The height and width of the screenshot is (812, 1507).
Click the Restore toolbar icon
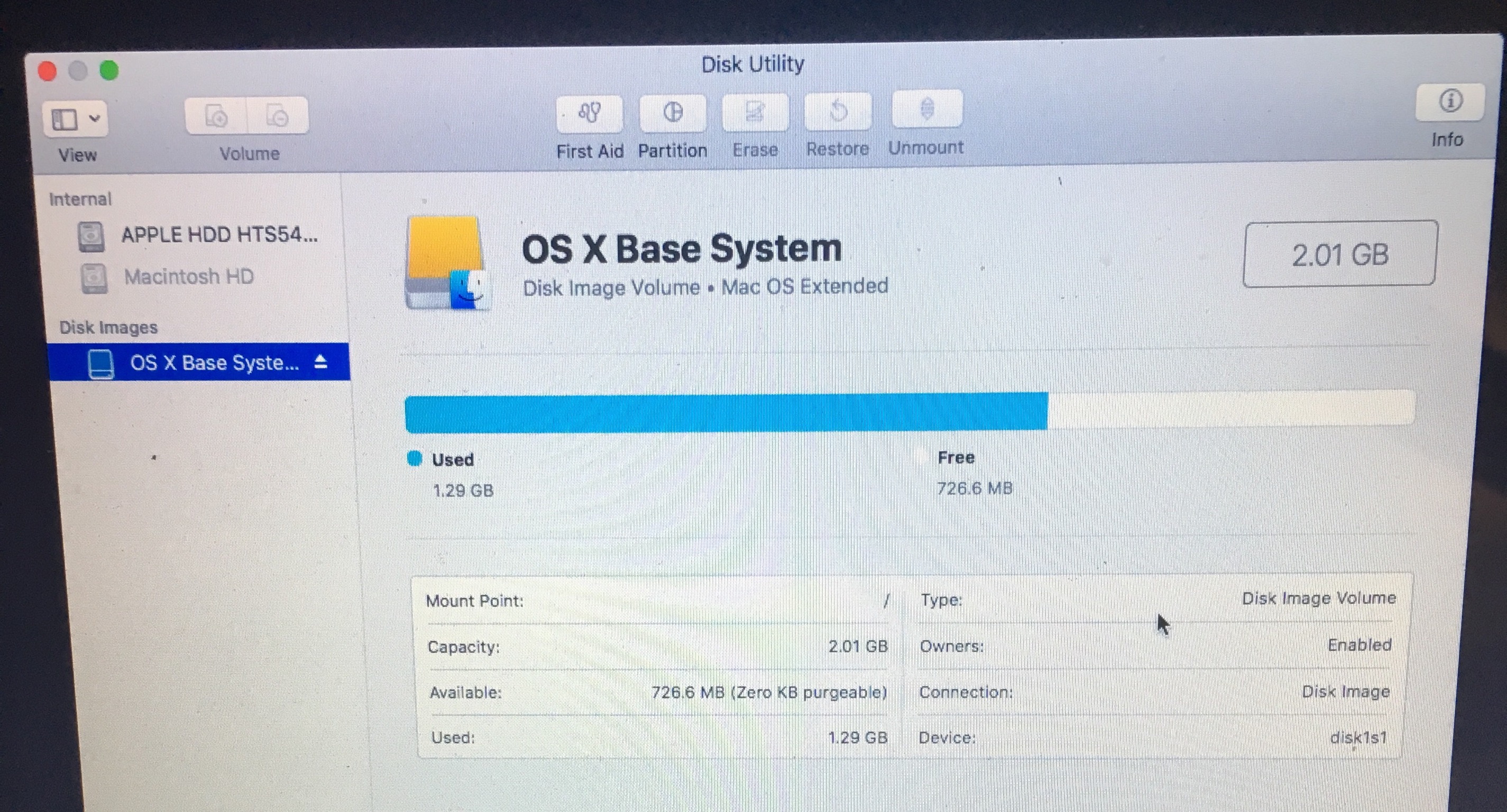(x=838, y=110)
